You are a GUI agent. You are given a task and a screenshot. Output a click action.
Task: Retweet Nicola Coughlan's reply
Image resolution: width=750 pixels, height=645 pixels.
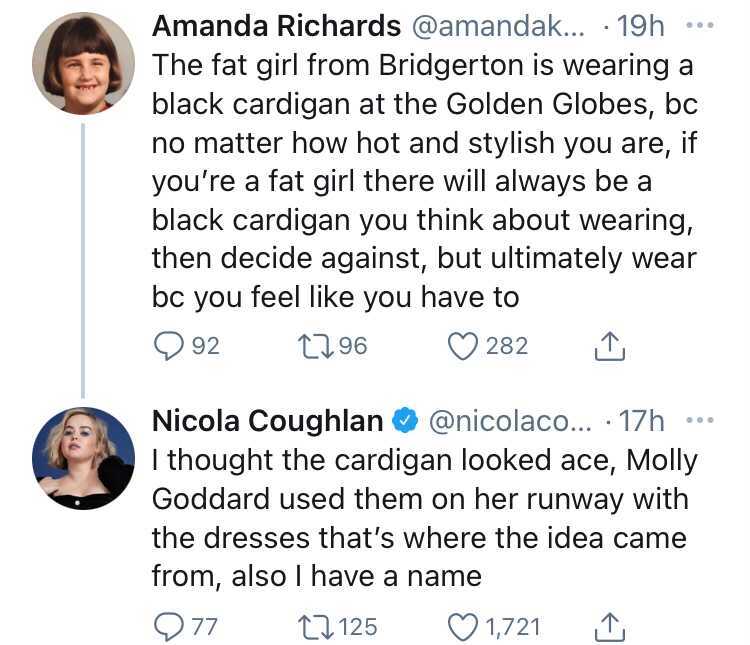312,627
